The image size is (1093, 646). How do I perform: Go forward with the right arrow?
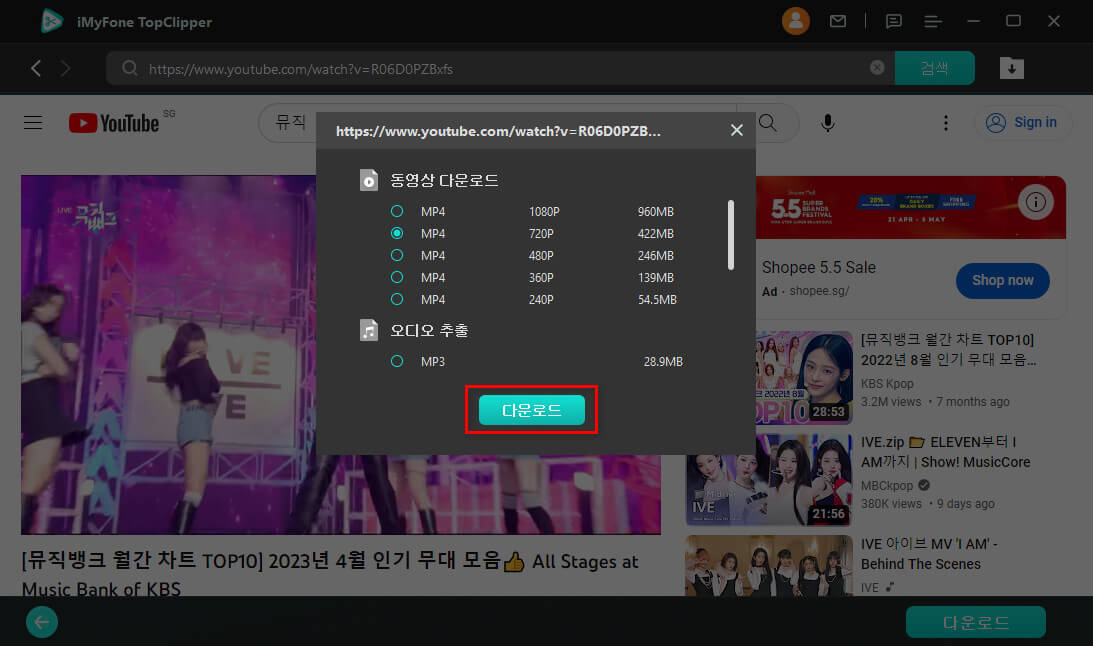pos(66,68)
